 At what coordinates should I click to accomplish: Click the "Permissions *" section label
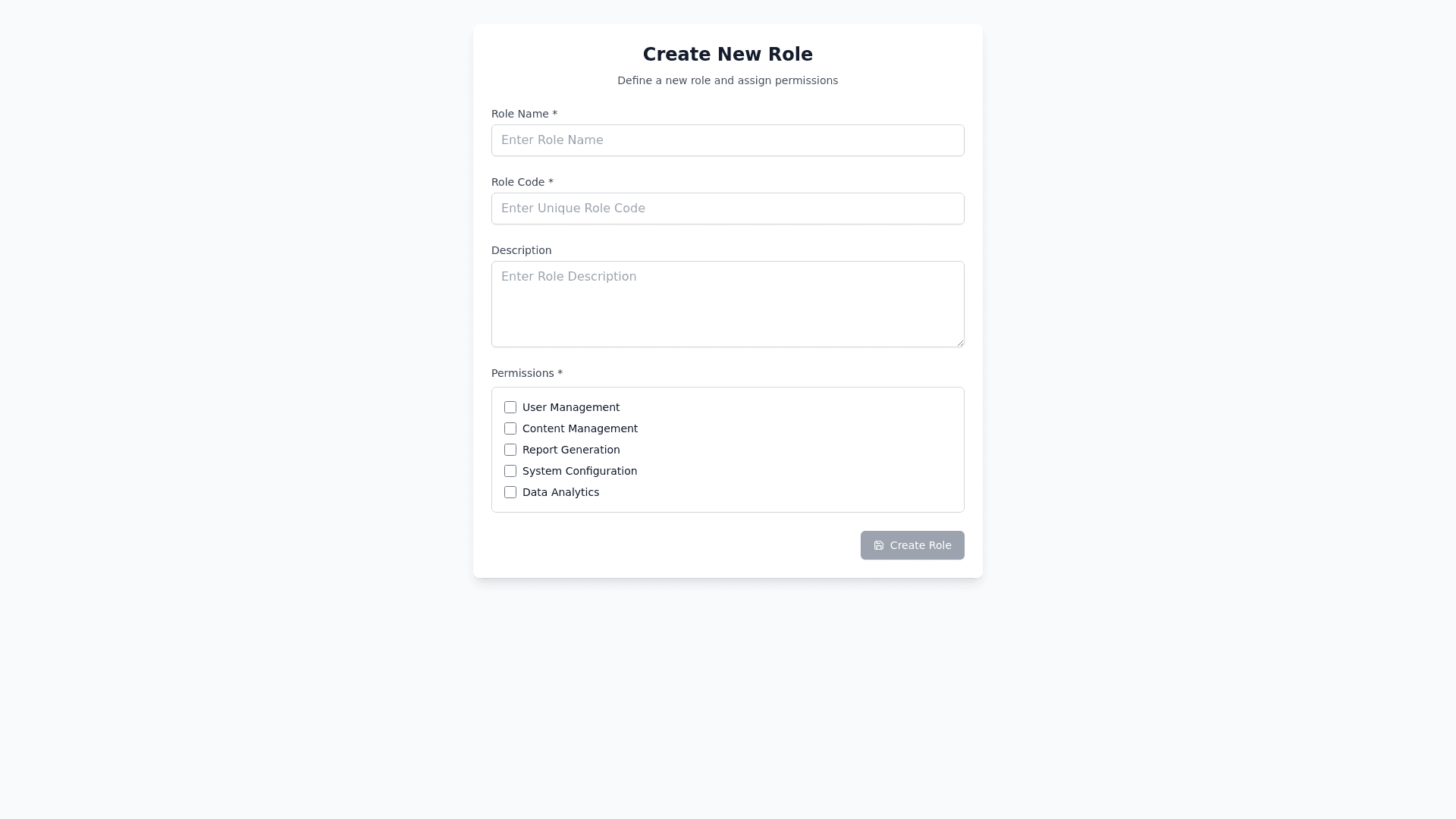pyautogui.click(x=527, y=373)
